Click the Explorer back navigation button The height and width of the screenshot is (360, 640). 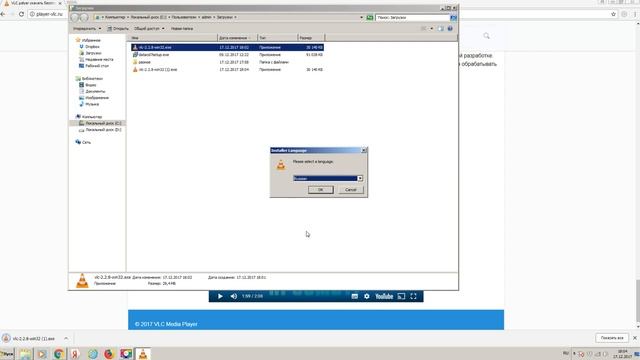click(x=75, y=18)
